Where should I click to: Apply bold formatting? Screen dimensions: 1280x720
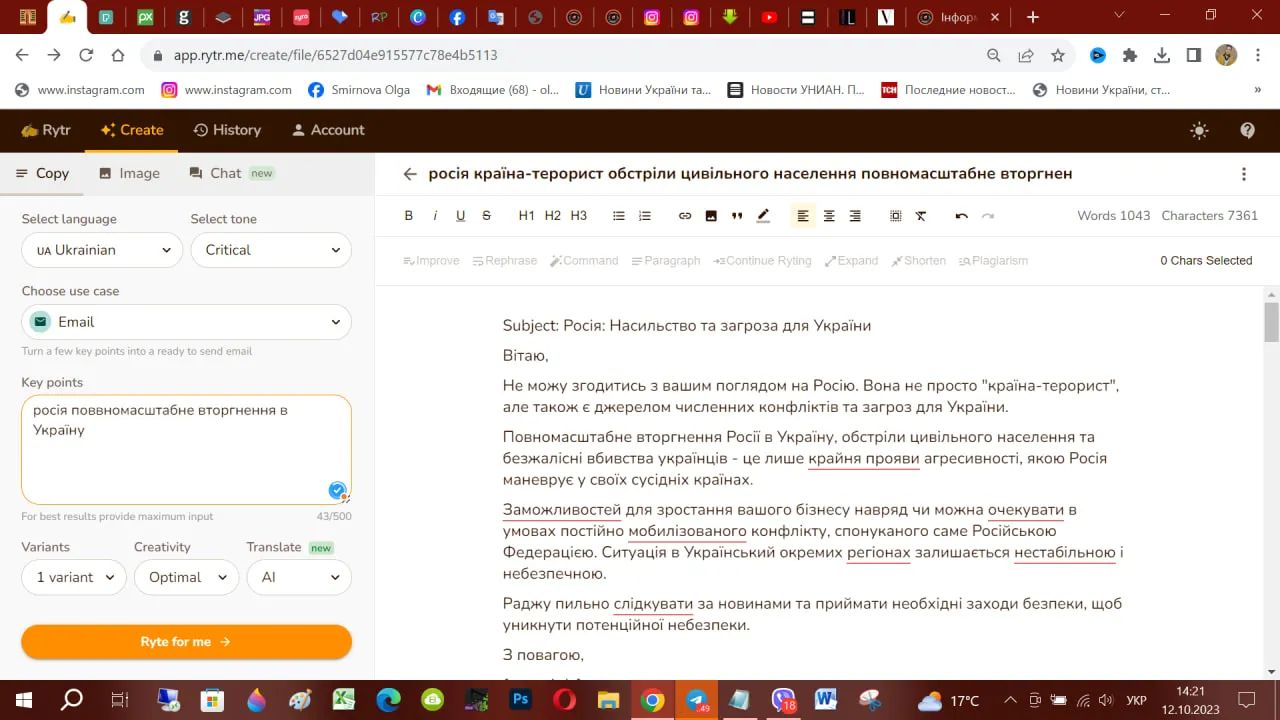(x=408, y=215)
